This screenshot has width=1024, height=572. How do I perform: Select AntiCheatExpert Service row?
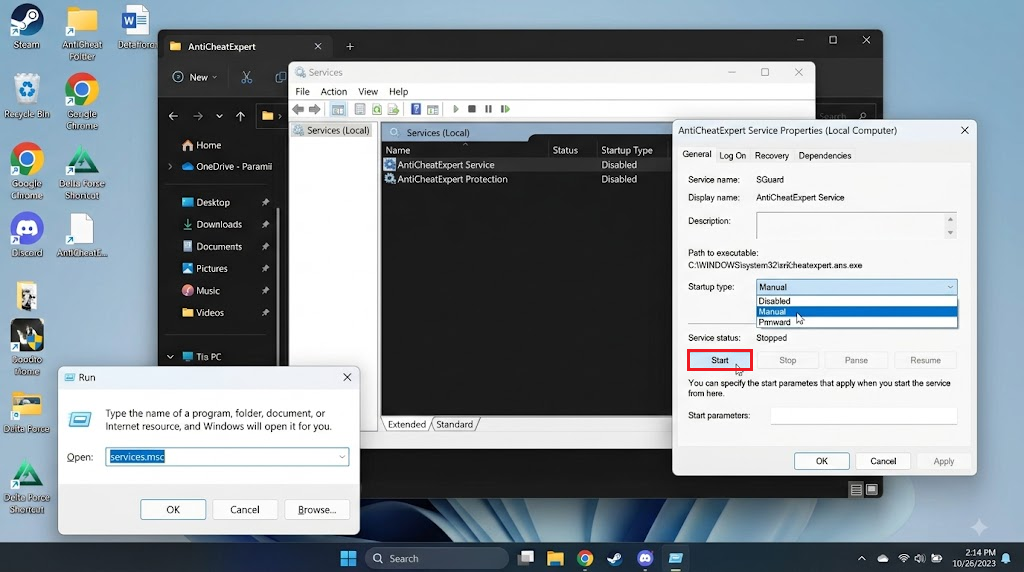click(x=526, y=165)
